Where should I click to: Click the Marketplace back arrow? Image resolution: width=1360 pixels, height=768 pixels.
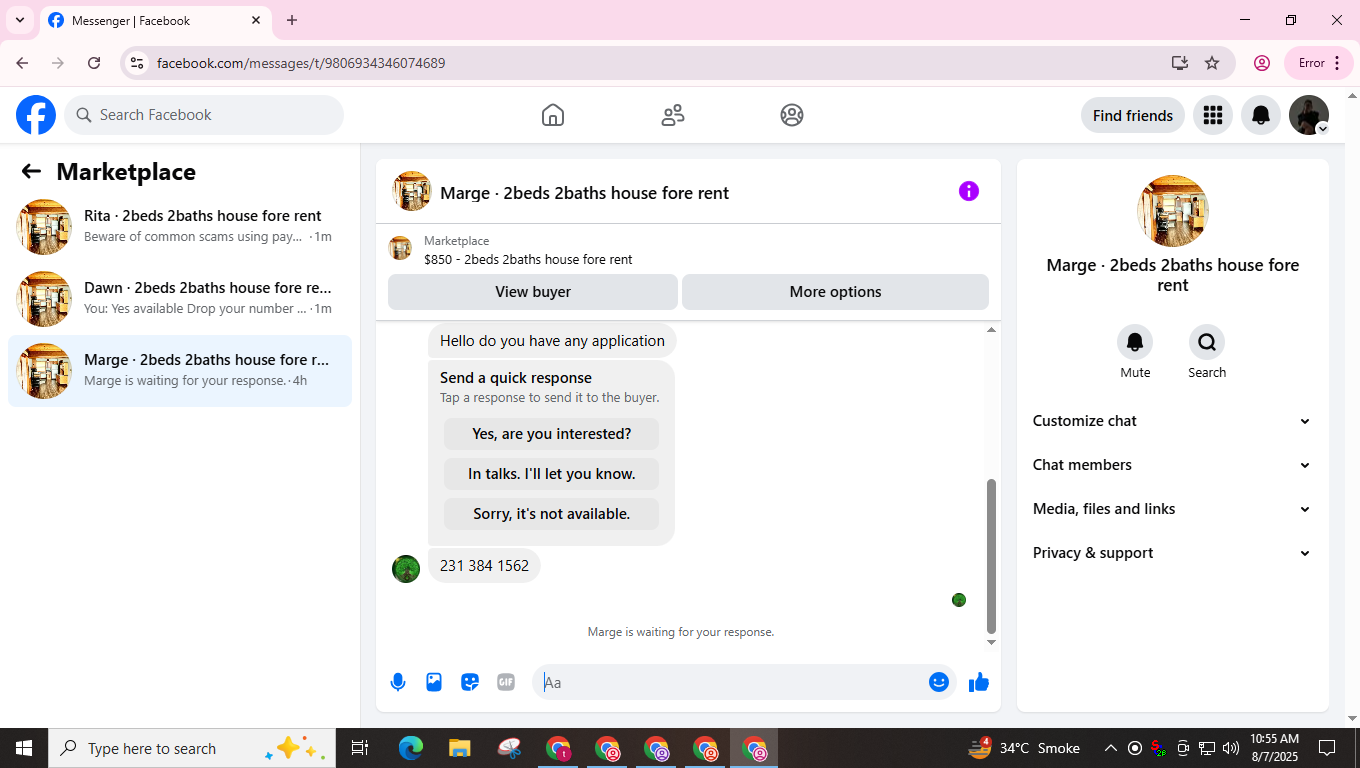[x=31, y=171]
